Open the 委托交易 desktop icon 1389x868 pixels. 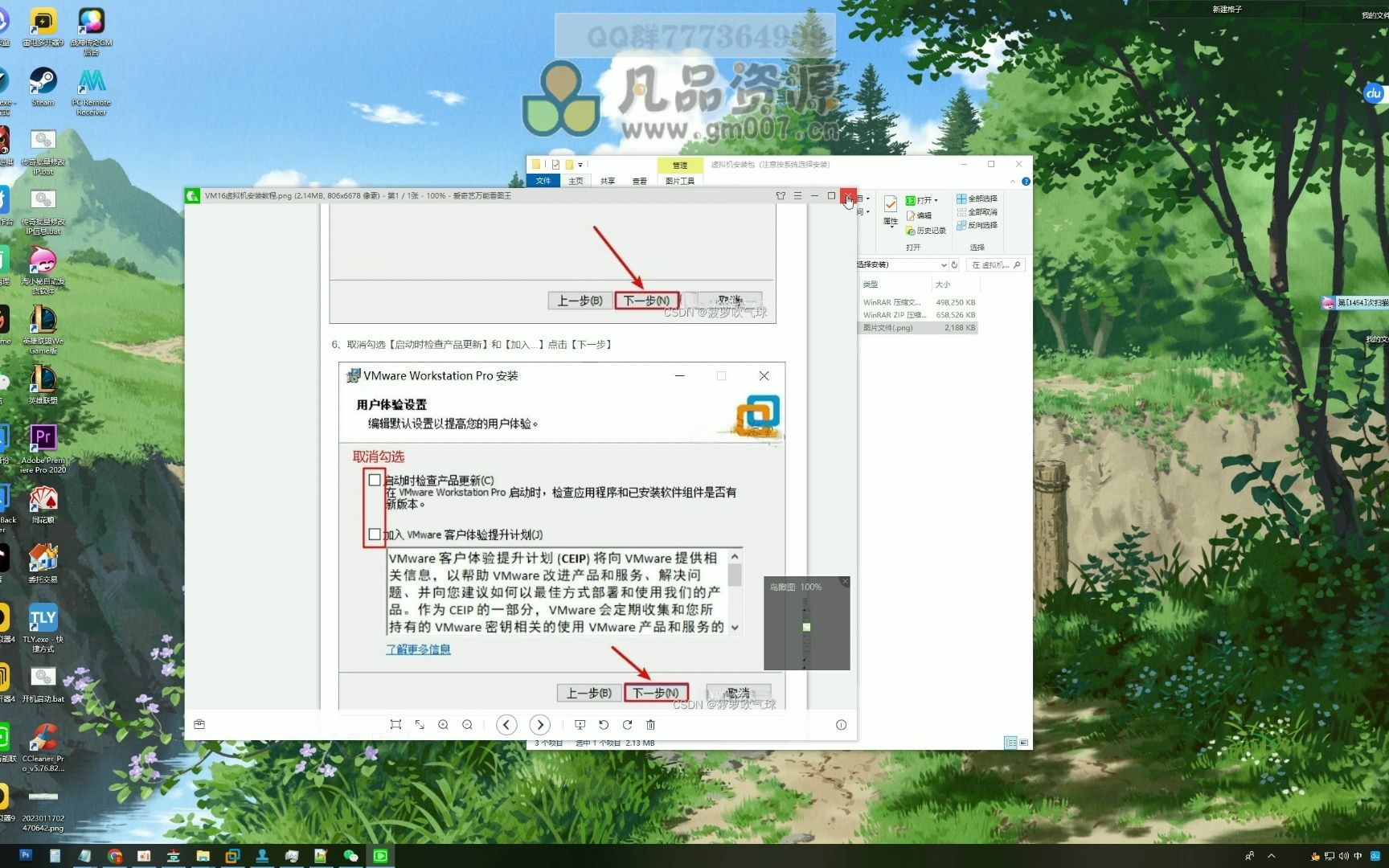(43, 563)
